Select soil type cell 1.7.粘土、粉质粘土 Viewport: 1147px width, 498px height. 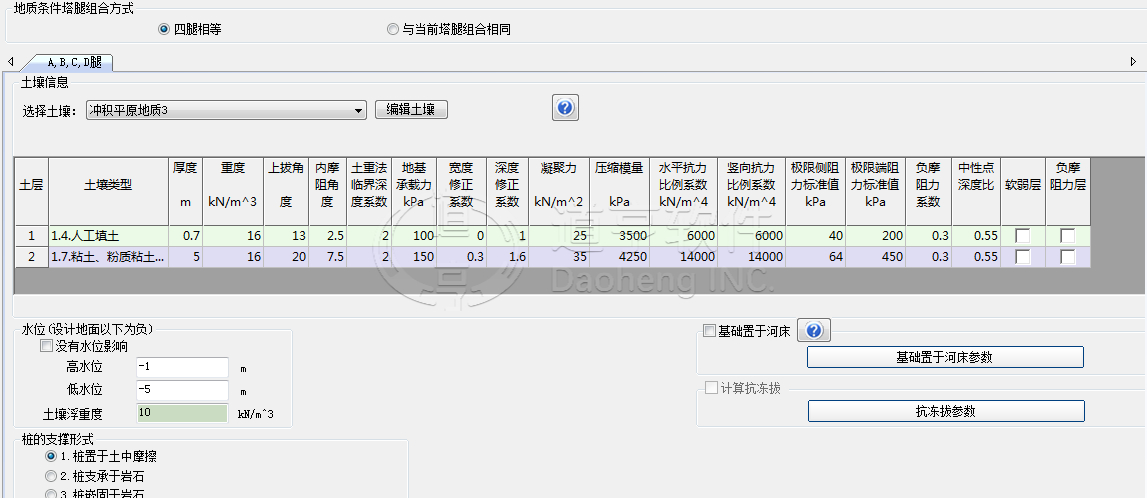[108, 257]
